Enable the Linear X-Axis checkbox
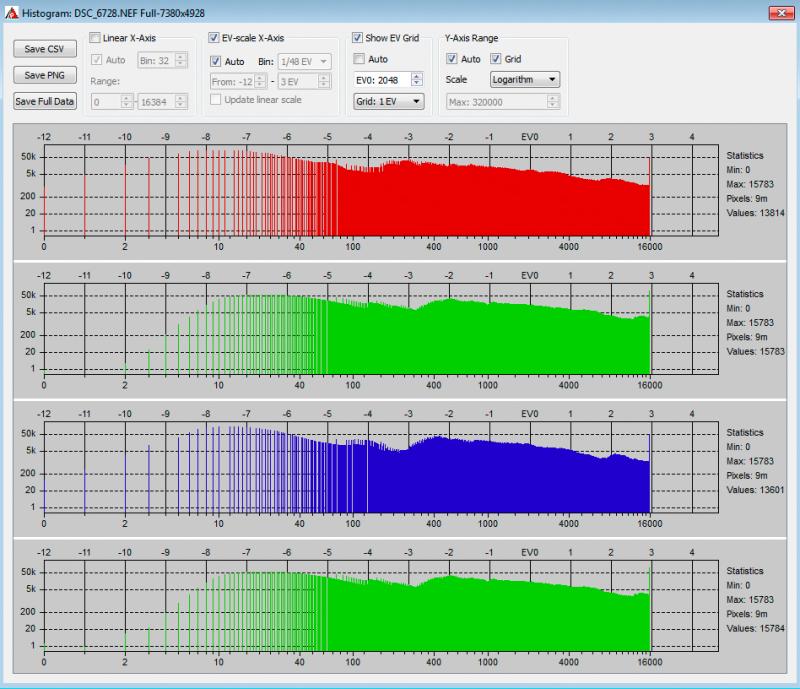 pos(95,38)
